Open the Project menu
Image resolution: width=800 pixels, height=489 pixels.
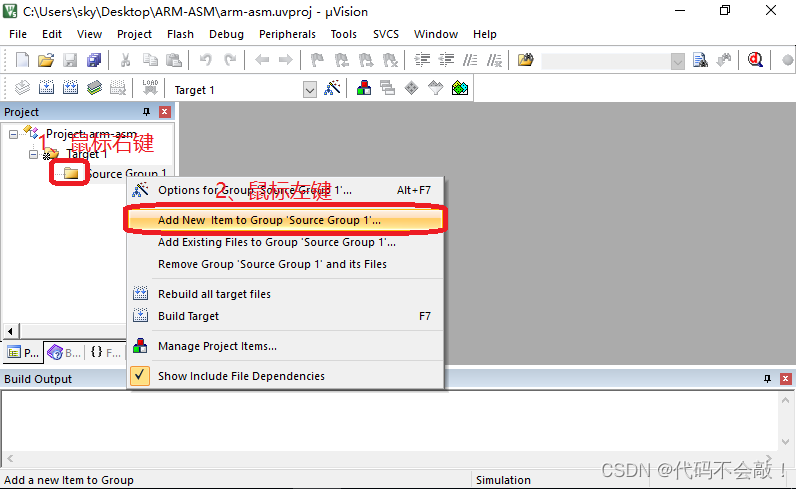click(x=134, y=34)
